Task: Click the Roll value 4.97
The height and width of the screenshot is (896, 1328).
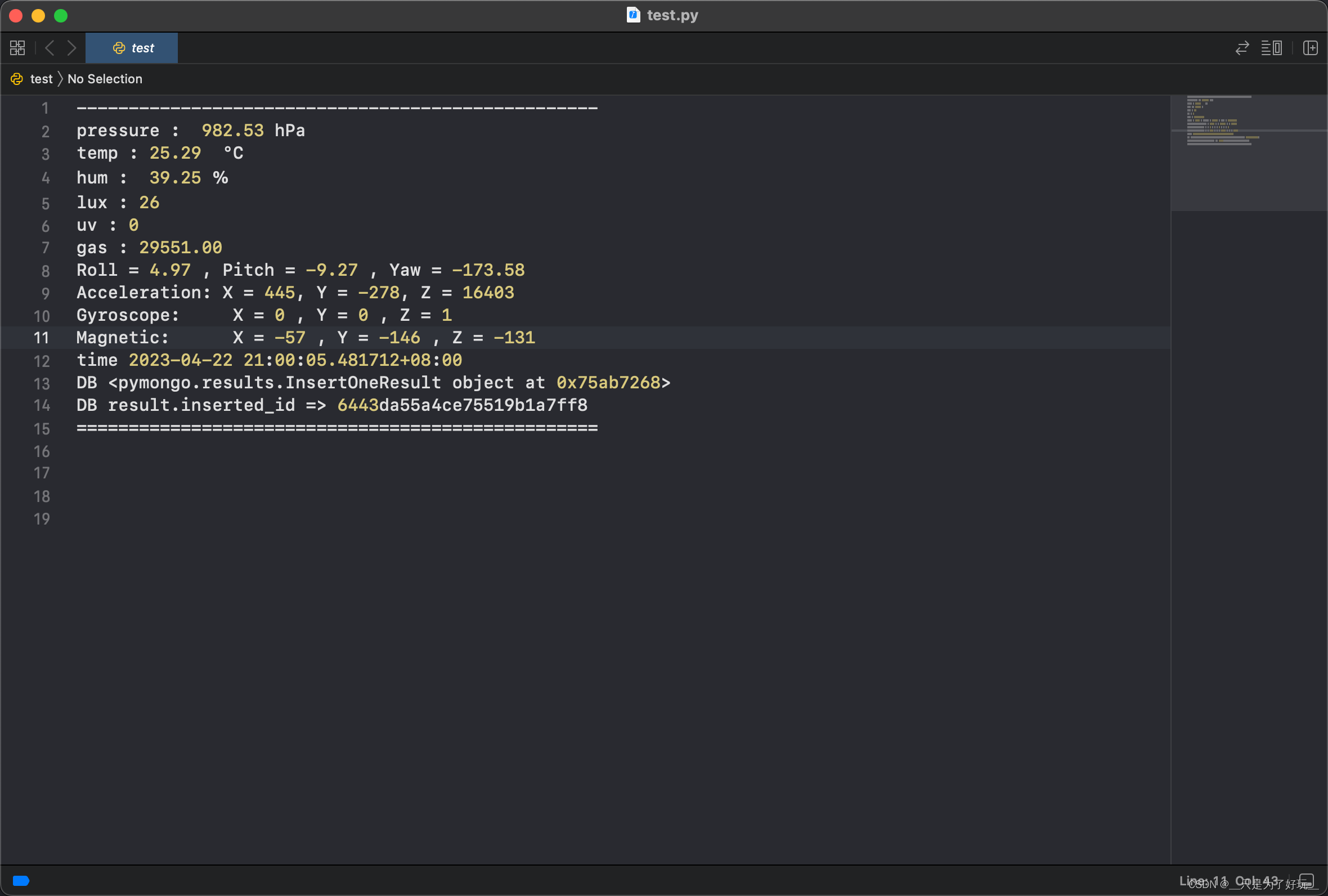Action: [169, 270]
